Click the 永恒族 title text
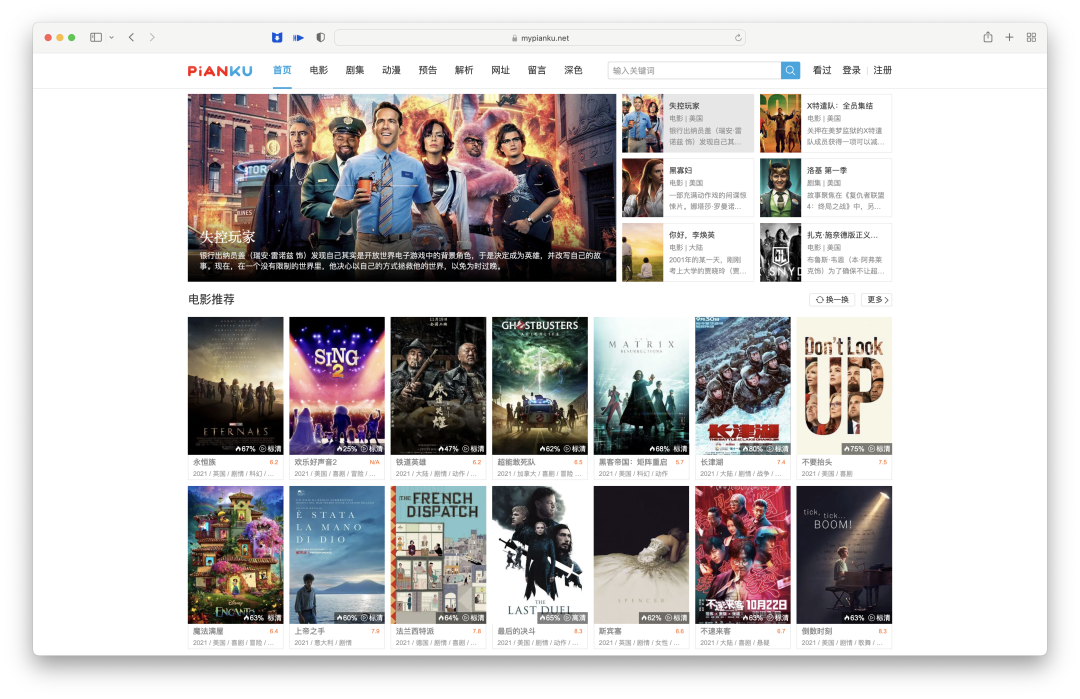The image size is (1080, 699). tap(204, 462)
